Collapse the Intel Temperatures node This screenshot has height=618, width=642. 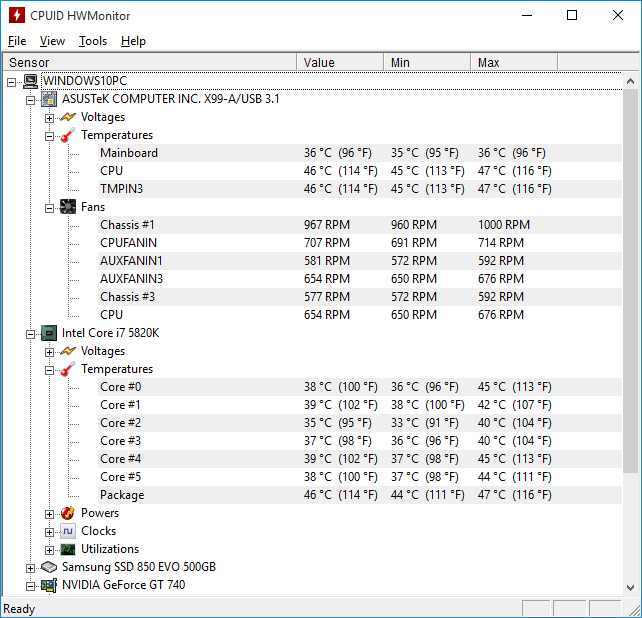[x=49, y=370]
